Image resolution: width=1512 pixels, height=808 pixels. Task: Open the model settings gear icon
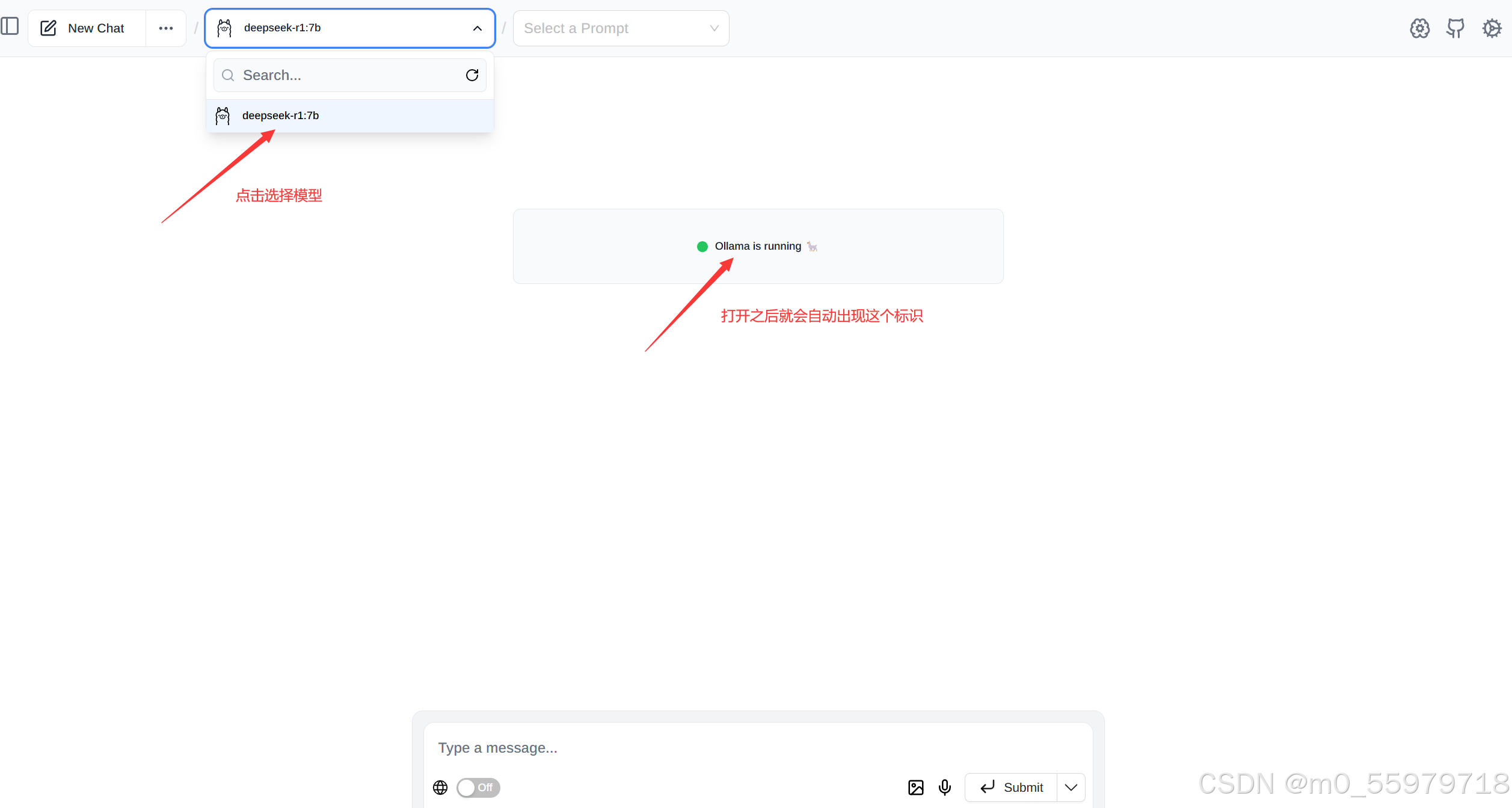1419,28
